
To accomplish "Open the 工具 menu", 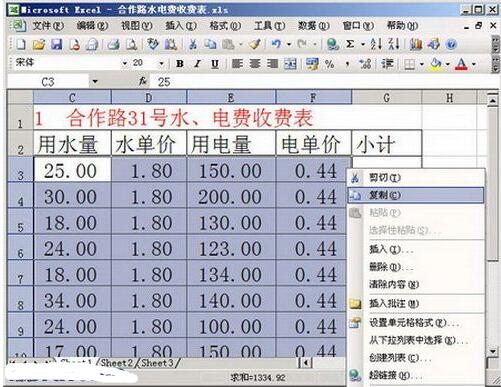I will (x=269, y=25).
